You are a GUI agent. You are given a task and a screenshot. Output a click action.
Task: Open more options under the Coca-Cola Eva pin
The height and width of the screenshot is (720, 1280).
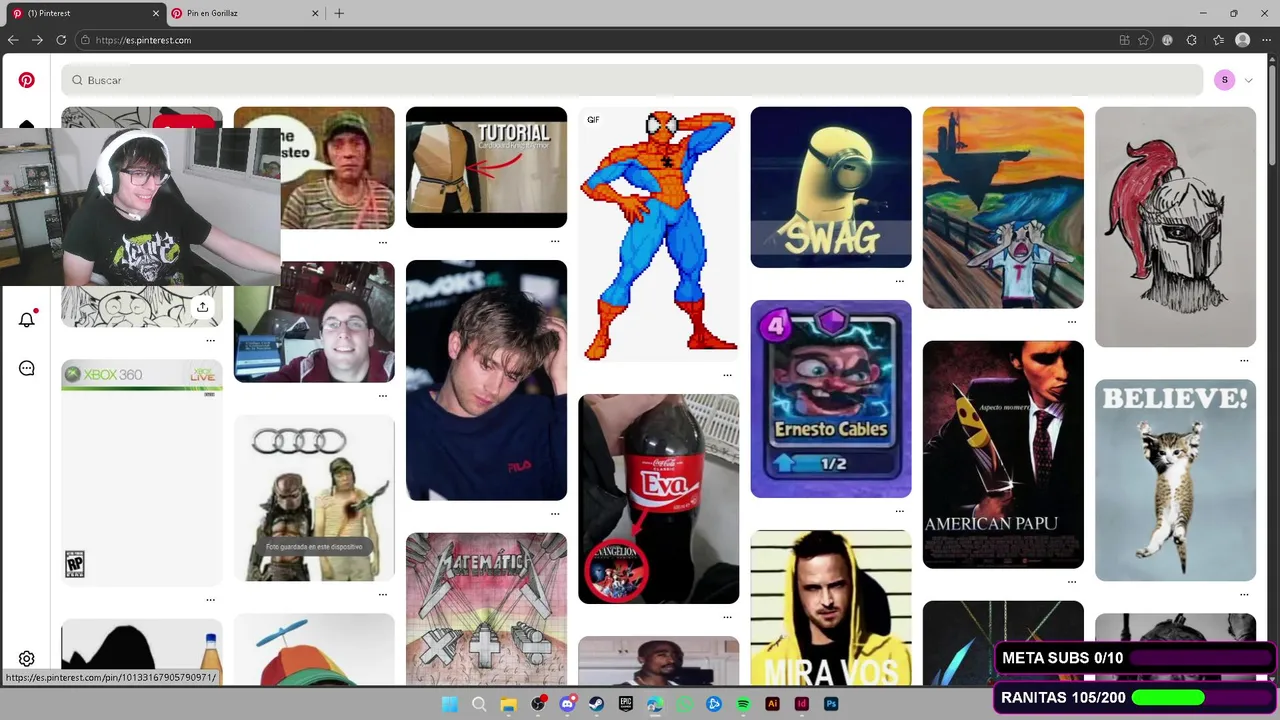click(x=727, y=617)
